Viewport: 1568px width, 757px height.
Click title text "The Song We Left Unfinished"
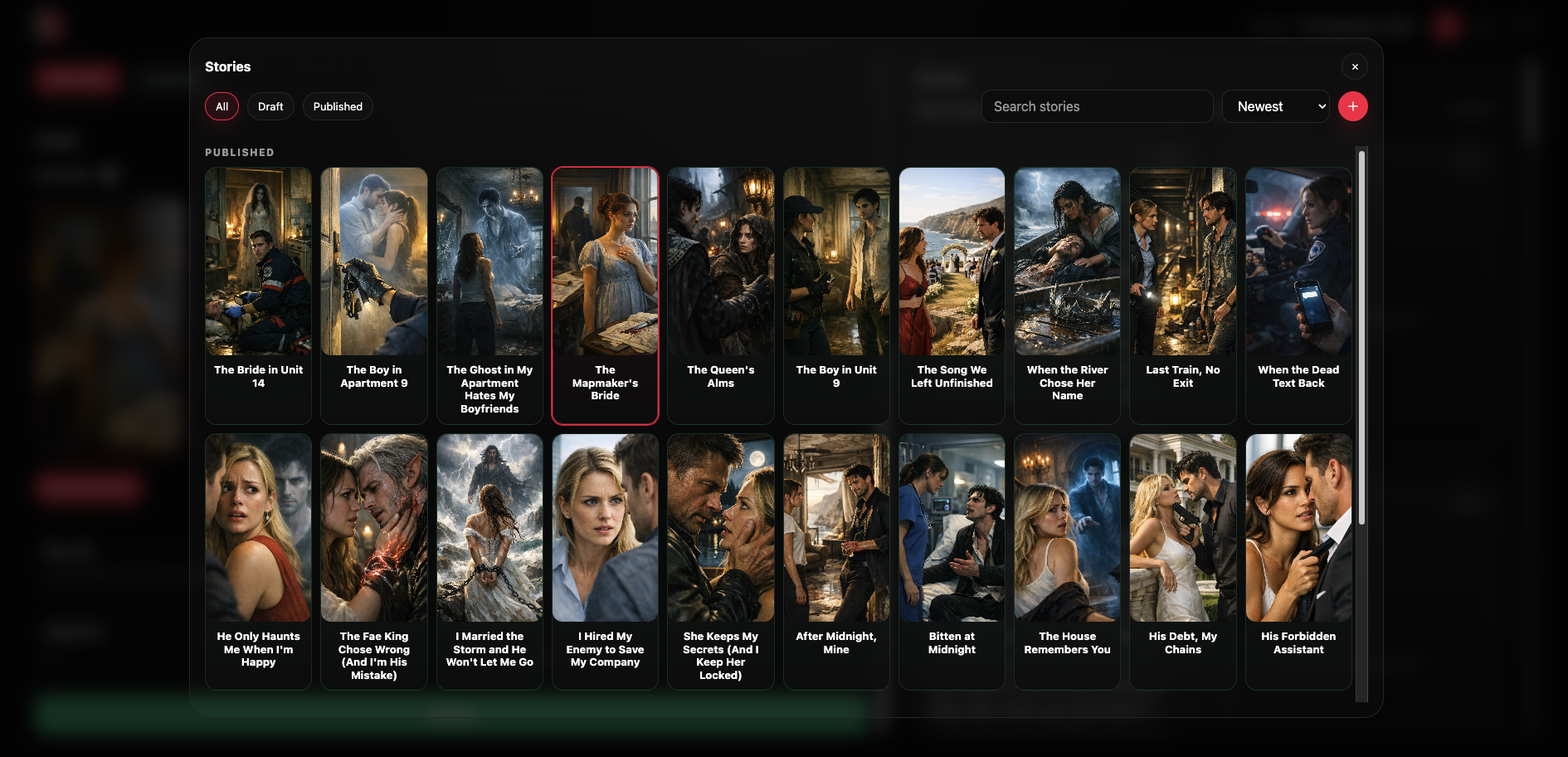click(952, 376)
